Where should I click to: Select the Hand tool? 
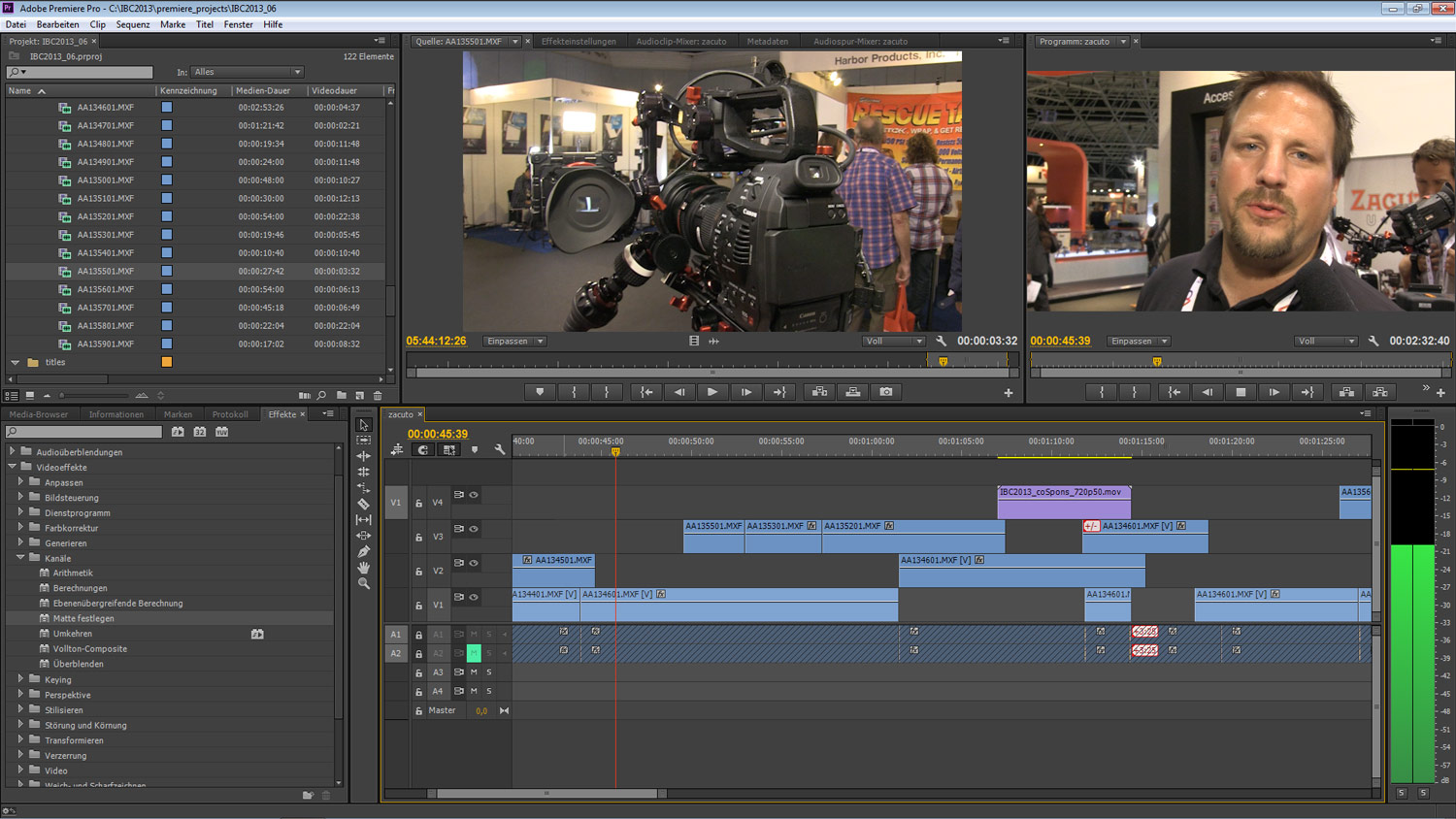[364, 568]
